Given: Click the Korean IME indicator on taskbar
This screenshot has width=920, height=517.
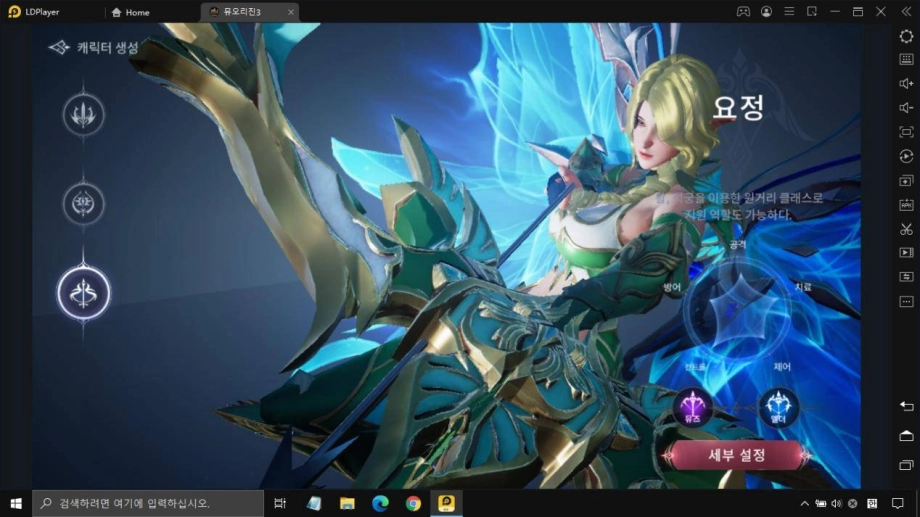Looking at the screenshot, I should pyautogui.click(x=872, y=504).
